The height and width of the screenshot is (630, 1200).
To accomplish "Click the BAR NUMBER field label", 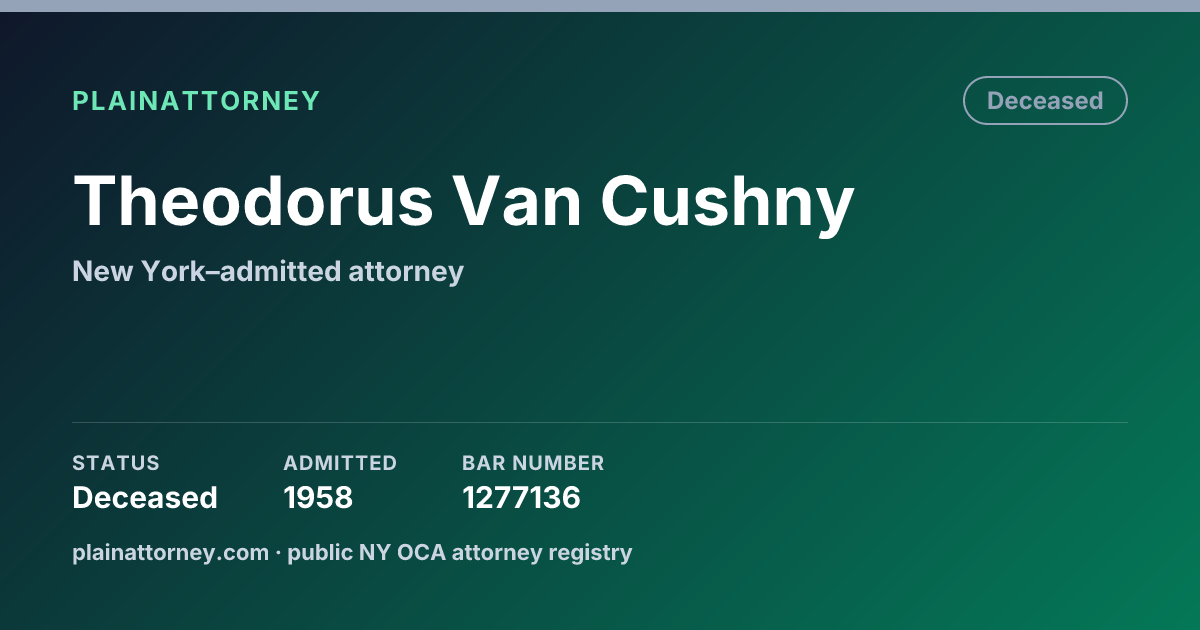I will (533, 463).
